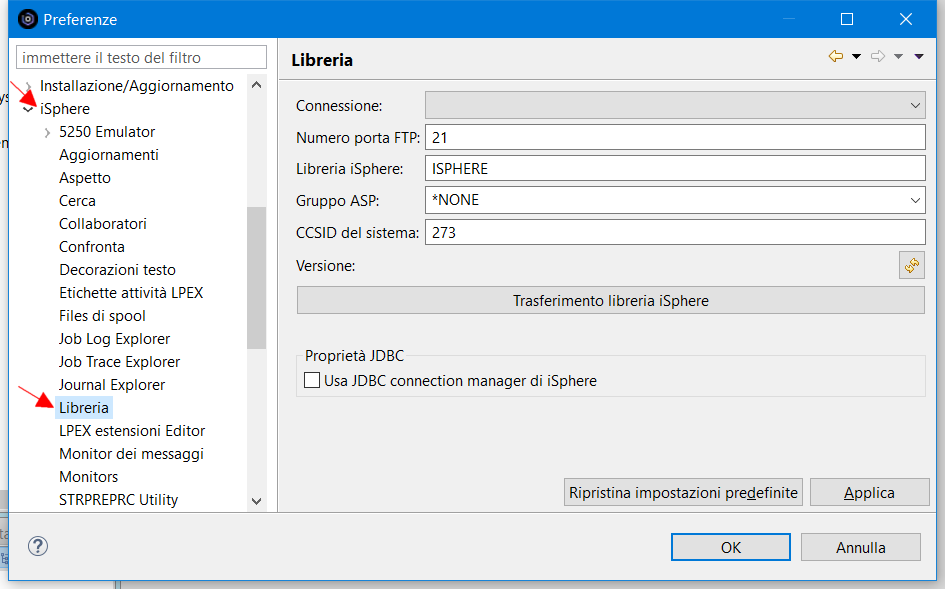Open the back-history dropdown arrow
The width and height of the screenshot is (945, 589).
coord(856,56)
